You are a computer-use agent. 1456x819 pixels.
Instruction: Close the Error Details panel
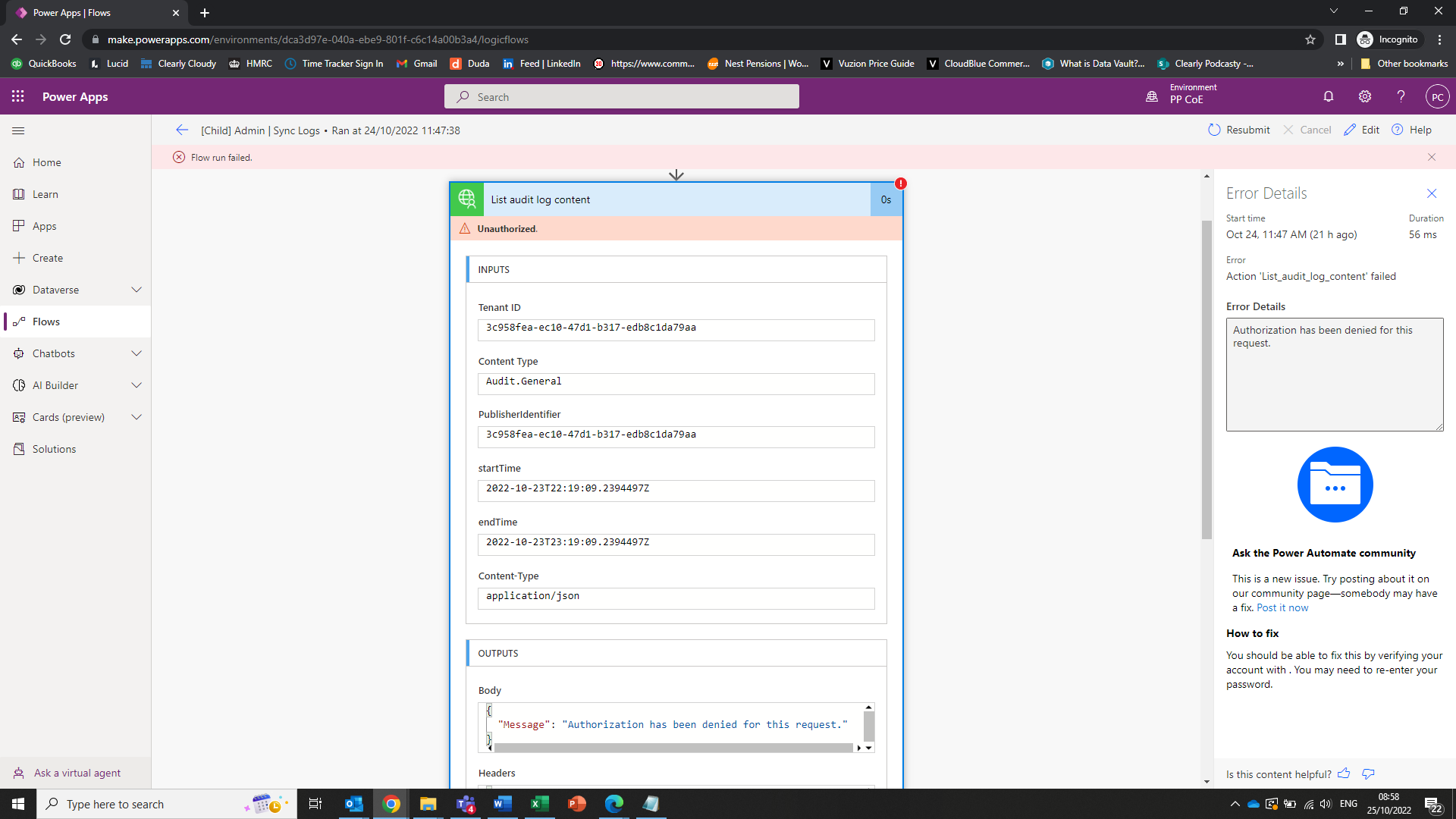(x=1432, y=193)
